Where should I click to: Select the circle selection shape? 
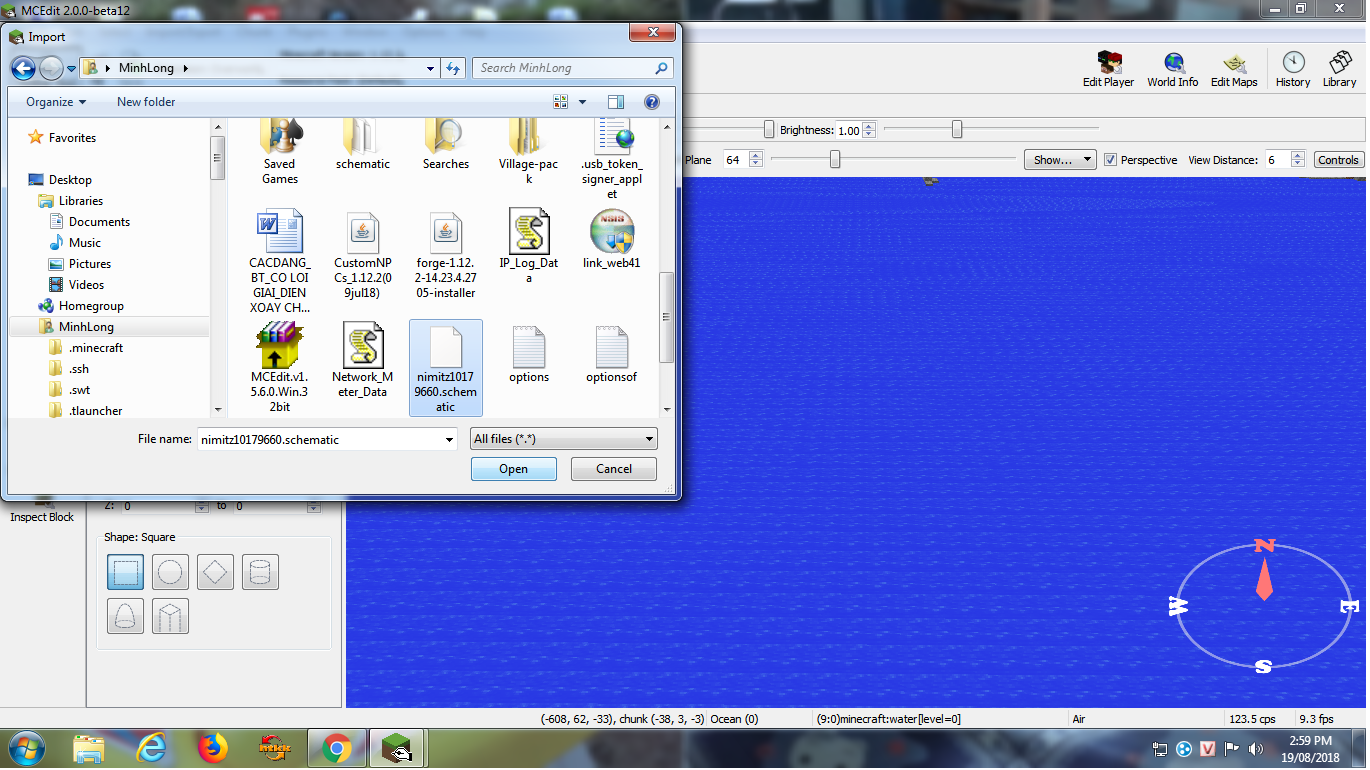[170, 572]
